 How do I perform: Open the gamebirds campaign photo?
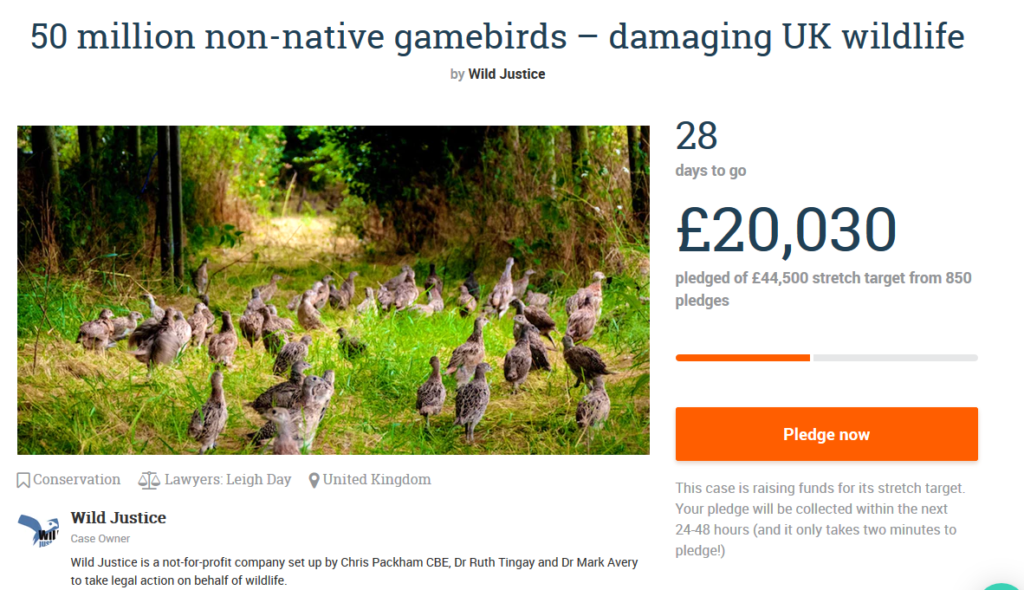333,290
